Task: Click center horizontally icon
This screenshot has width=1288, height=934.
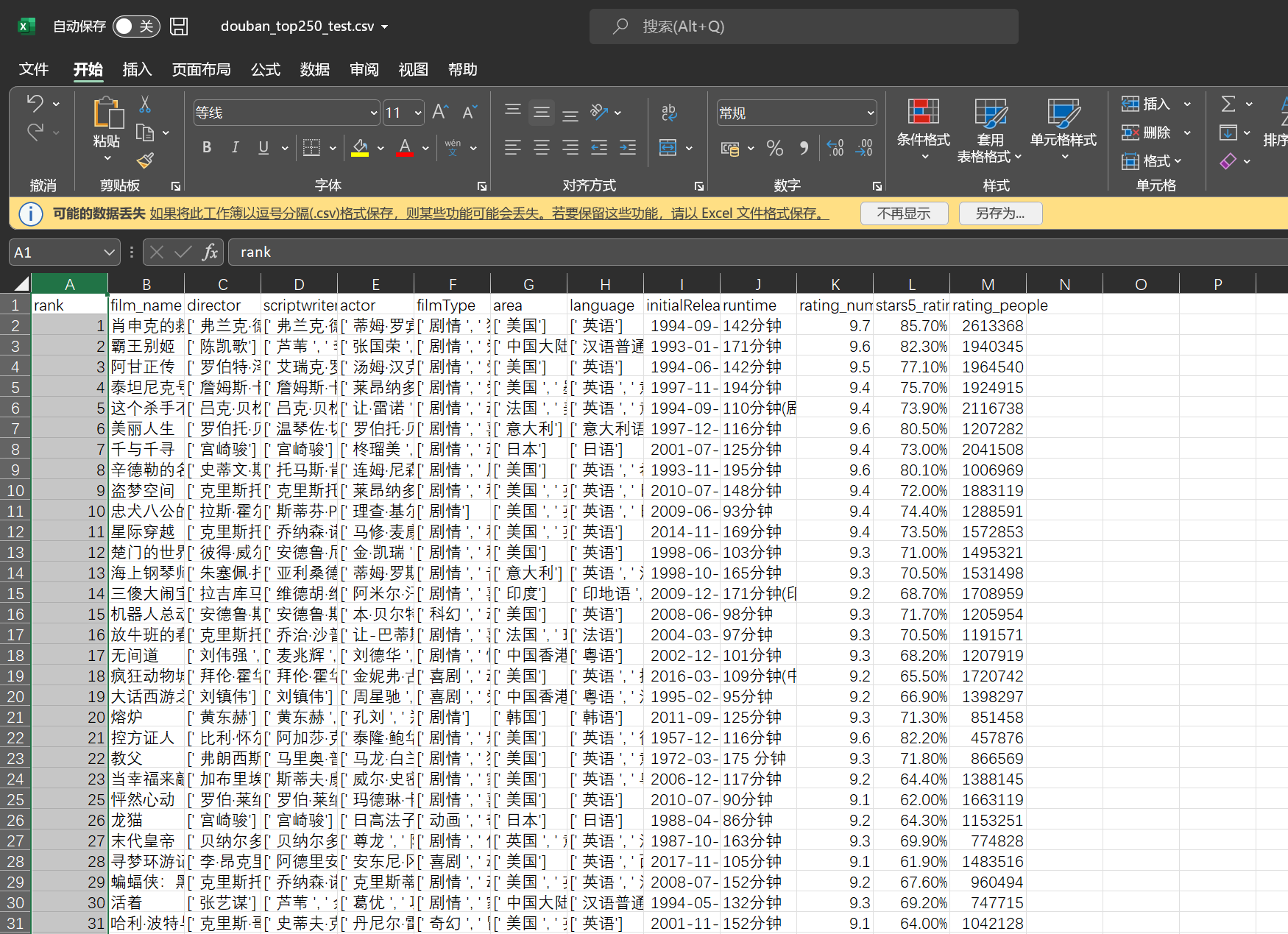Action: [542, 148]
